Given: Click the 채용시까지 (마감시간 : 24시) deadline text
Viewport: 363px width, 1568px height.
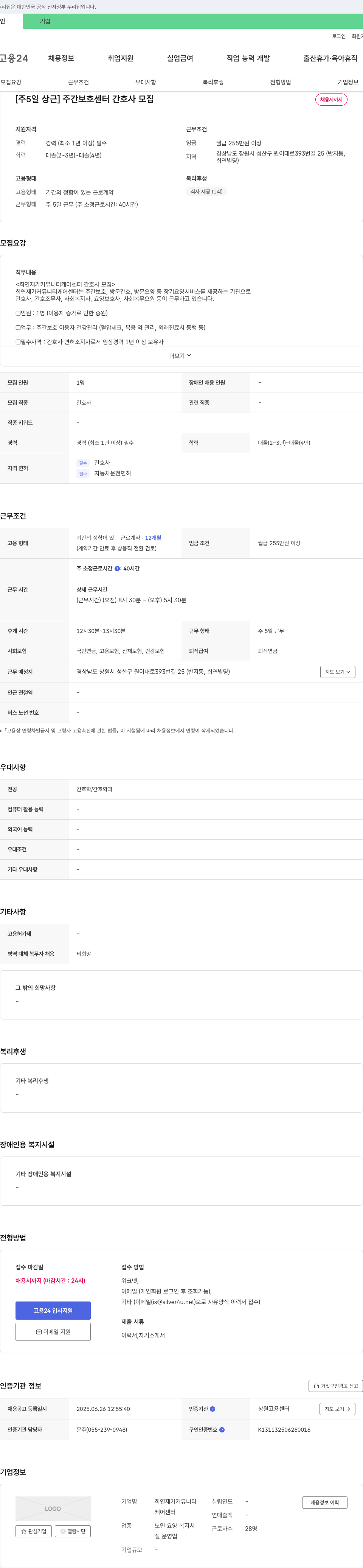Looking at the screenshot, I should pyautogui.click(x=50, y=1281).
